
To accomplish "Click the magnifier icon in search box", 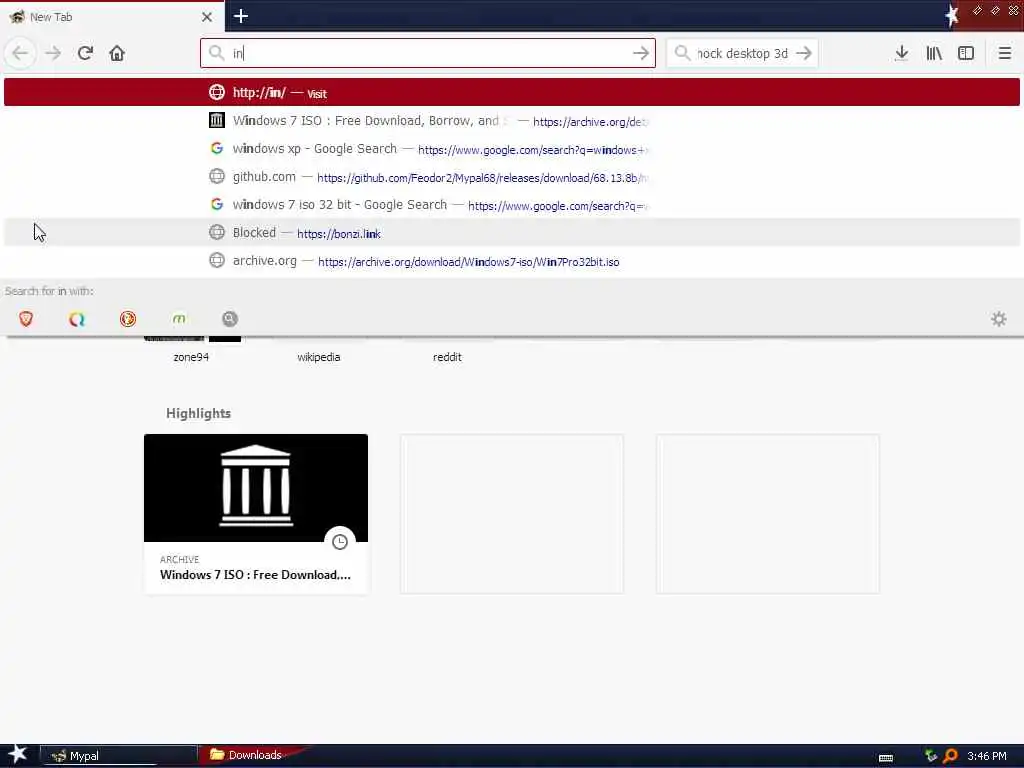I will 682,53.
